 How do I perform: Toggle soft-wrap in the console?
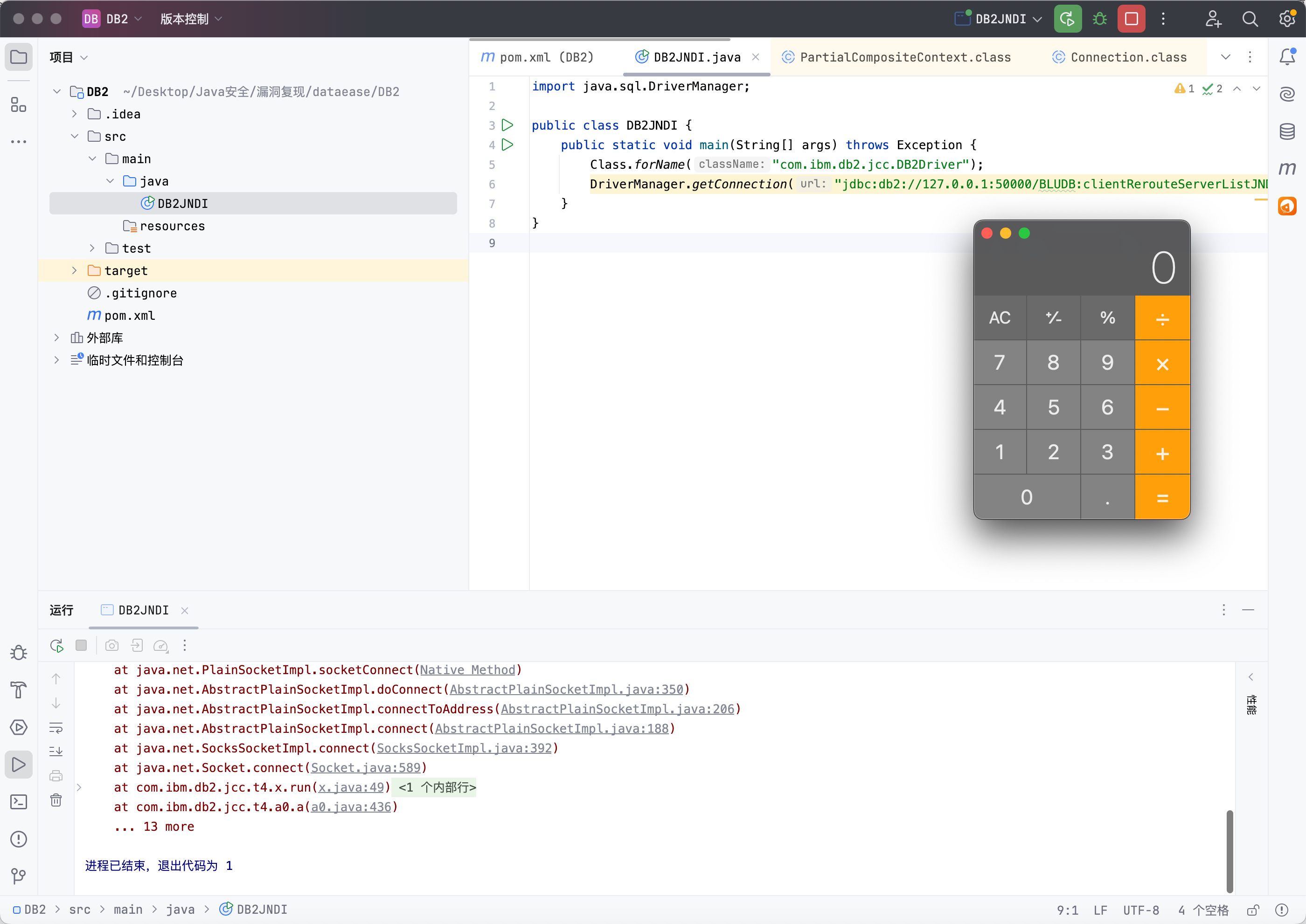(x=56, y=728)
